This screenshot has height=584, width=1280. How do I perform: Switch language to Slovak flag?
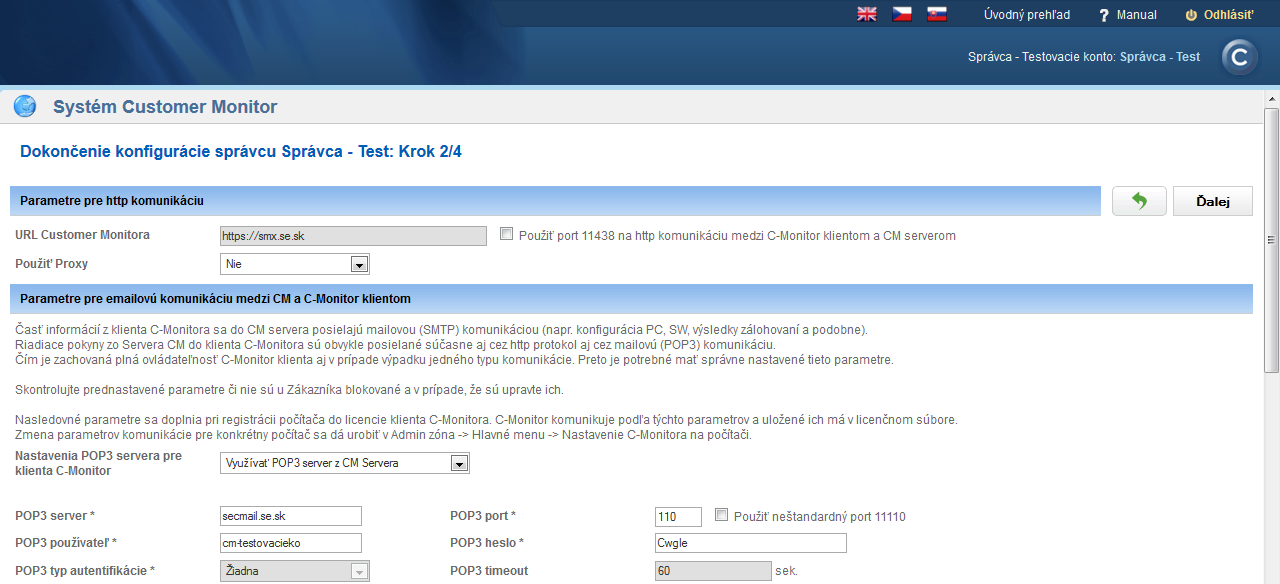(937, 14)
